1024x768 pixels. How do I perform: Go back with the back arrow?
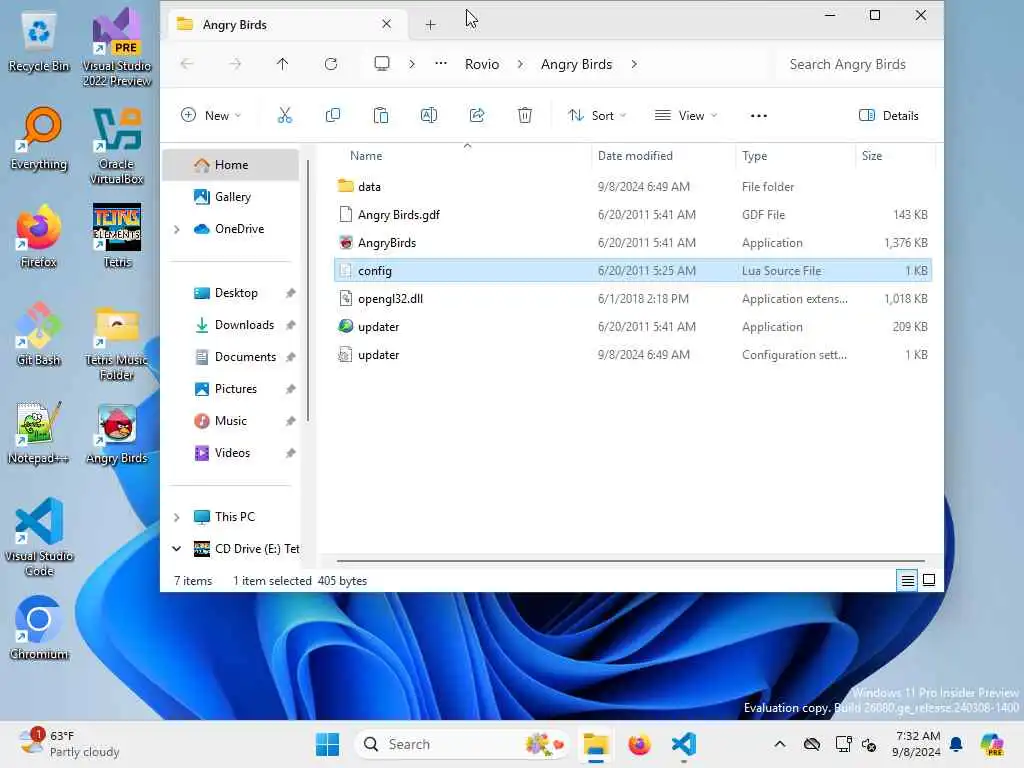[187, 64]
